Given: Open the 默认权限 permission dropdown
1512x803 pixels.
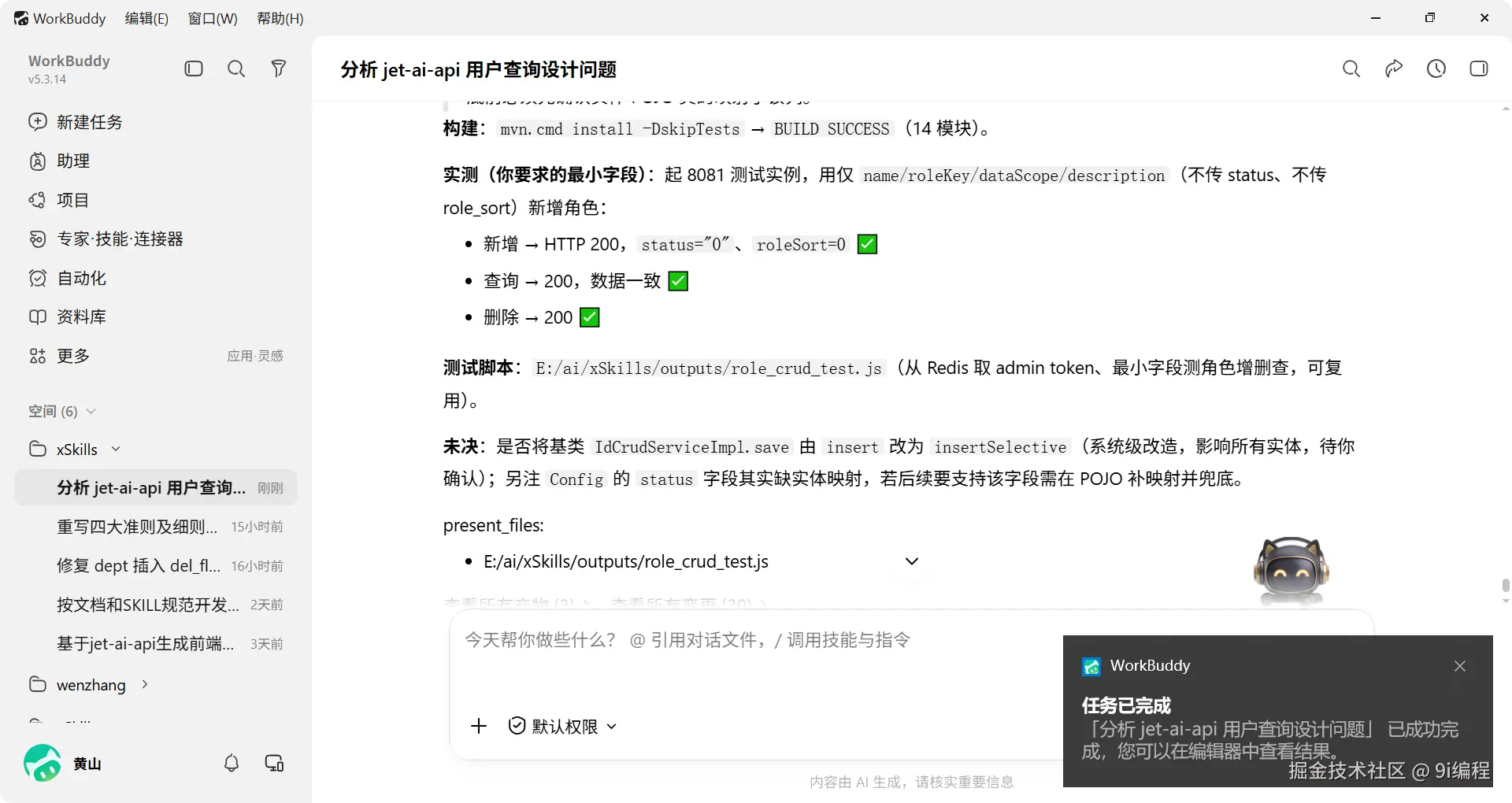Looking at the screenshot, I should pyautogui.click(x=562, y=726).
